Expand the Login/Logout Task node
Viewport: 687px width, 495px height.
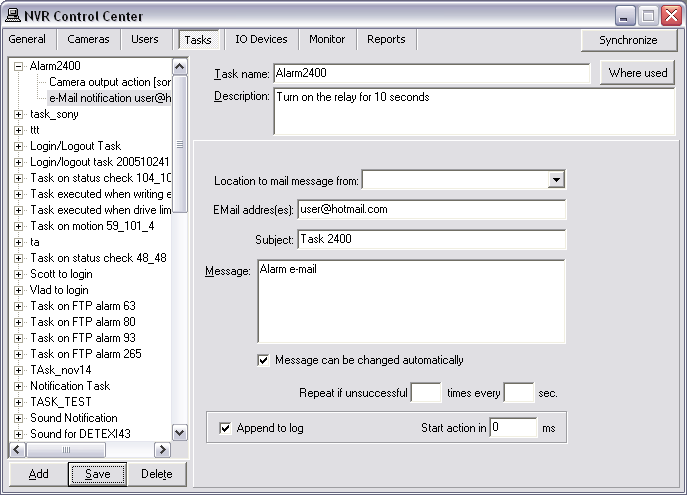pyautogui.click(x=18, y=146)
